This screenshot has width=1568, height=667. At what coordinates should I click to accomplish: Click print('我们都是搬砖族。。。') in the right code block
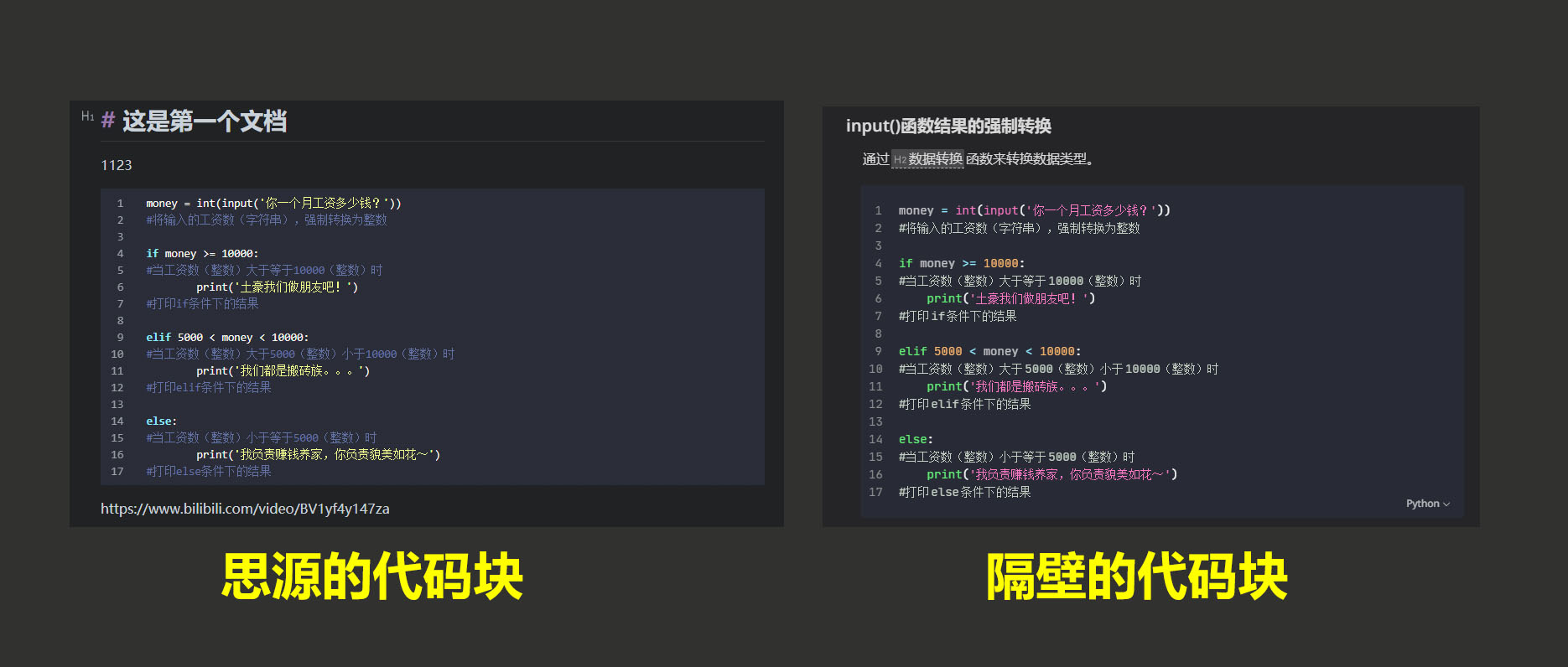[1017, 386]
